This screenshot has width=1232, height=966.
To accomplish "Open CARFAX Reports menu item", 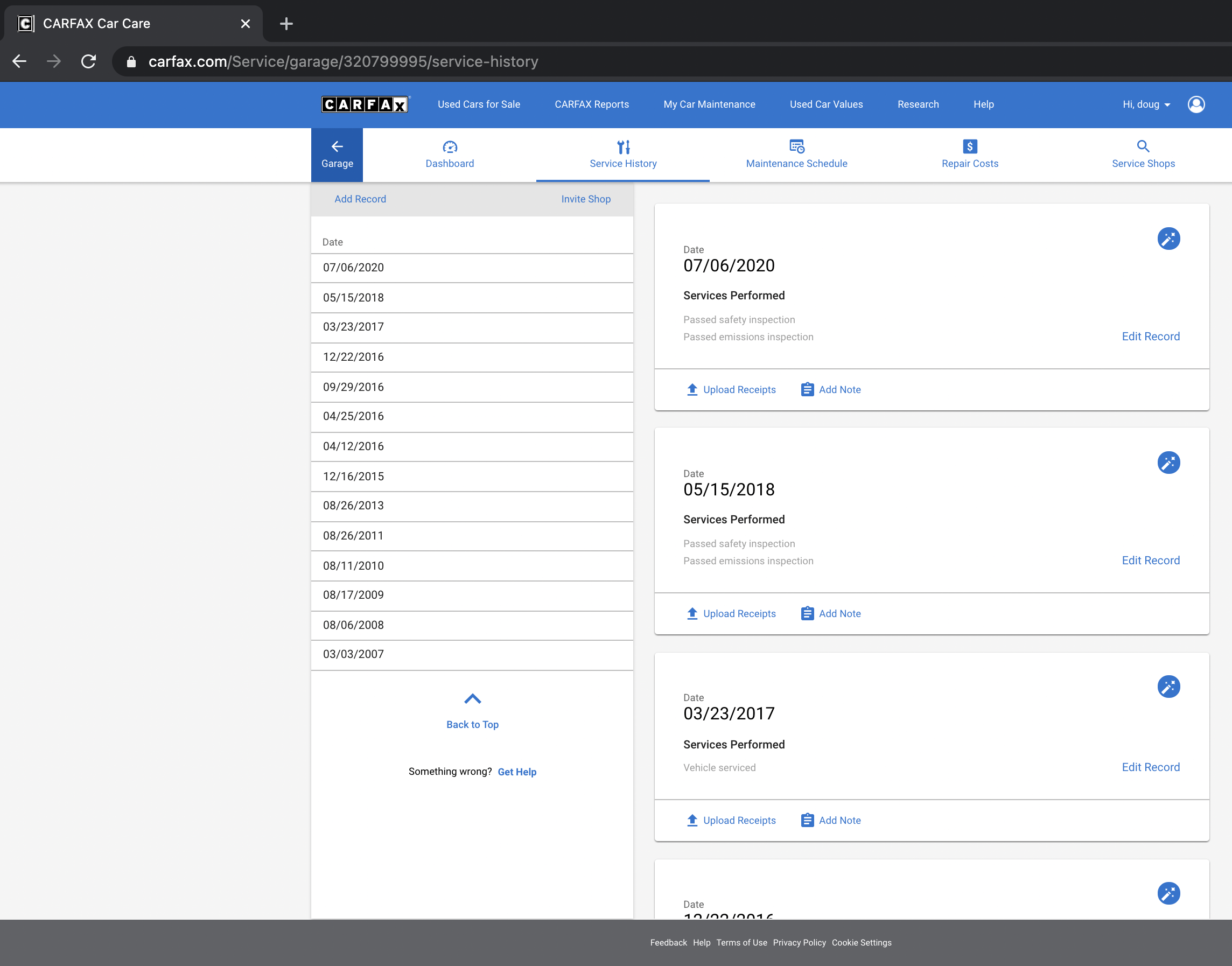I will tap(592, 104).
